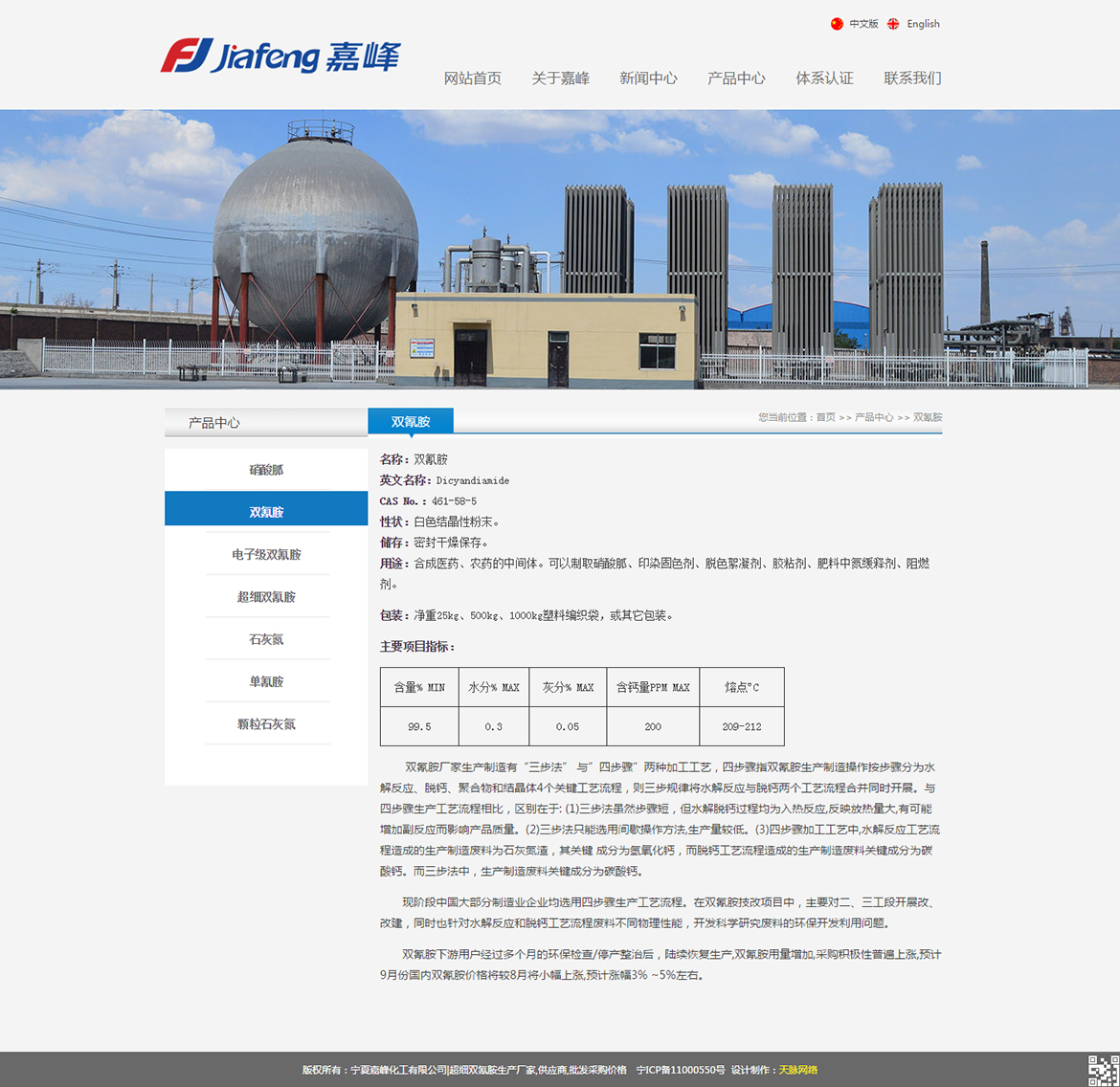The width and height of the screenshot is (1120, 1087).
Task: Switch site language to English
Action: (x=923, y=24)
